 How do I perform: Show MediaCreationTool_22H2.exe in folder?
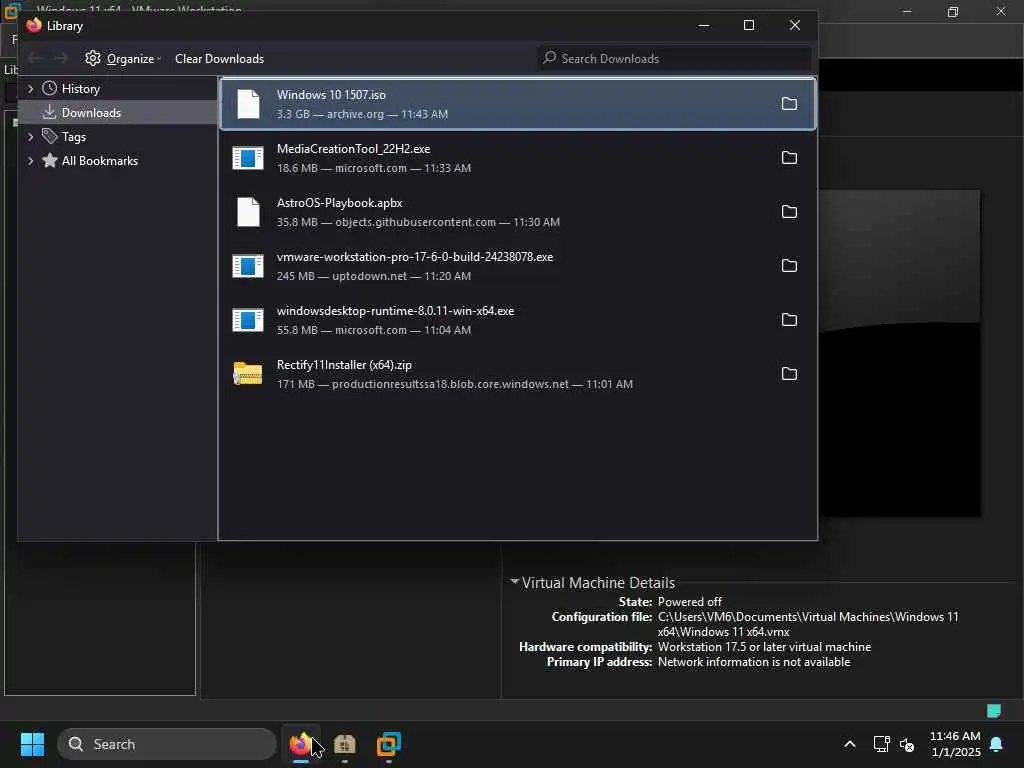[789, 158]
